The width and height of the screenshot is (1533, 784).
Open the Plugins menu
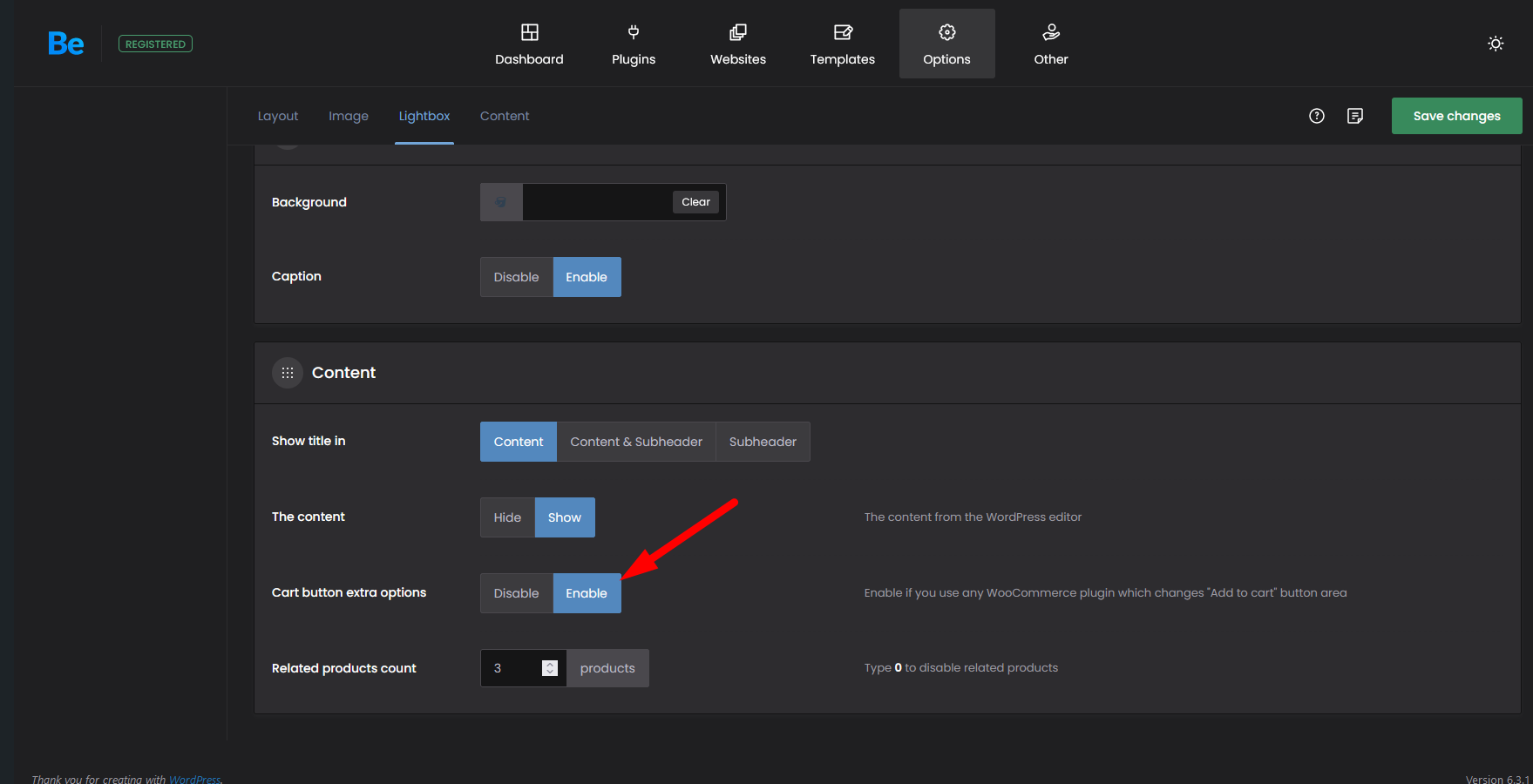point(634,44)
